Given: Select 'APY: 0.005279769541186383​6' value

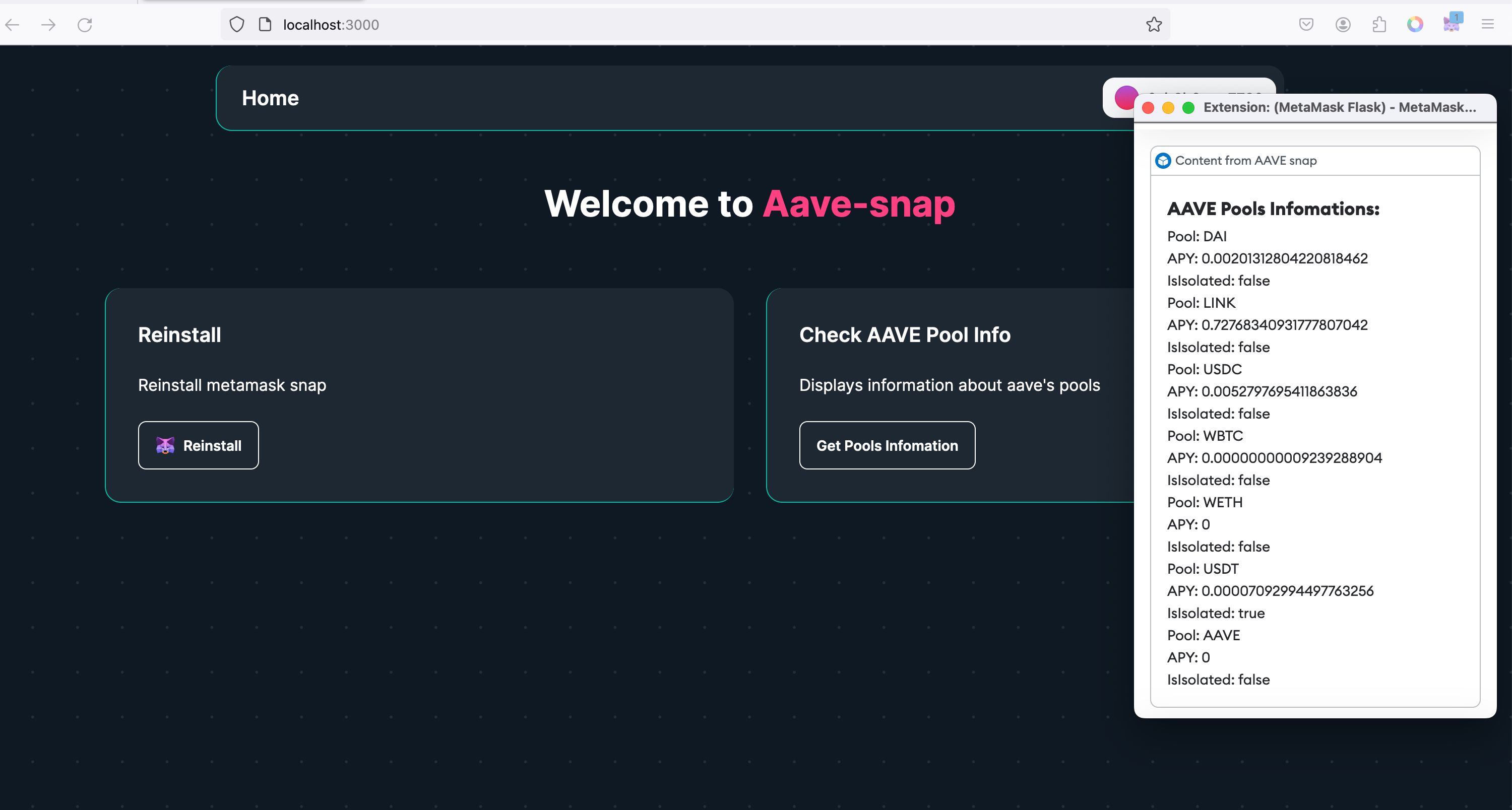Looking at the screenshot, I should tap(1262, 391).
